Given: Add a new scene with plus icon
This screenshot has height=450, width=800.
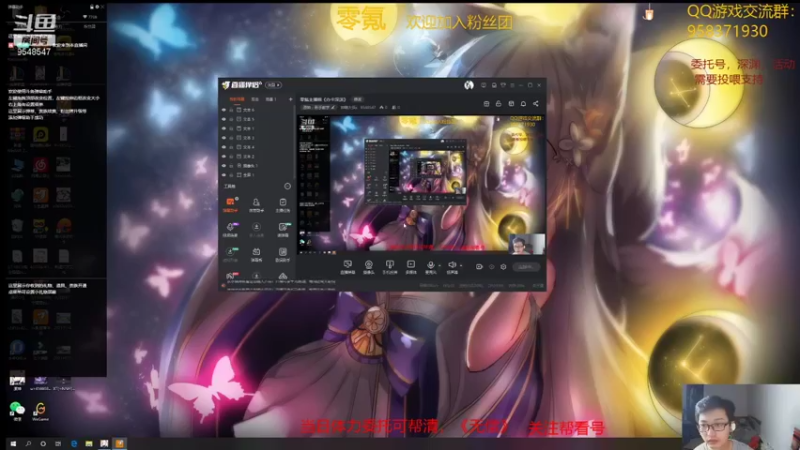Looking at the screenshot, I should click(290, 99).
